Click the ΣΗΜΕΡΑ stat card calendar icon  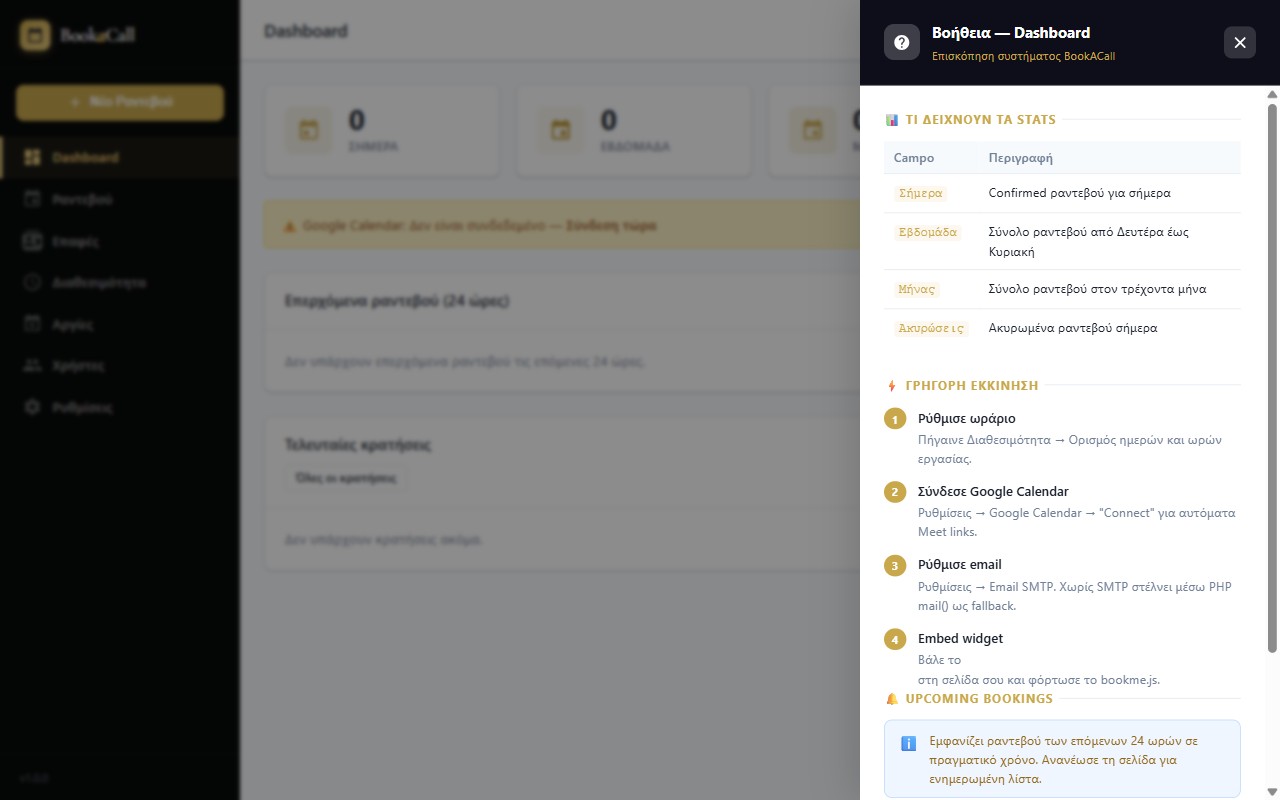pyautogui.click(x=309, y=130)
